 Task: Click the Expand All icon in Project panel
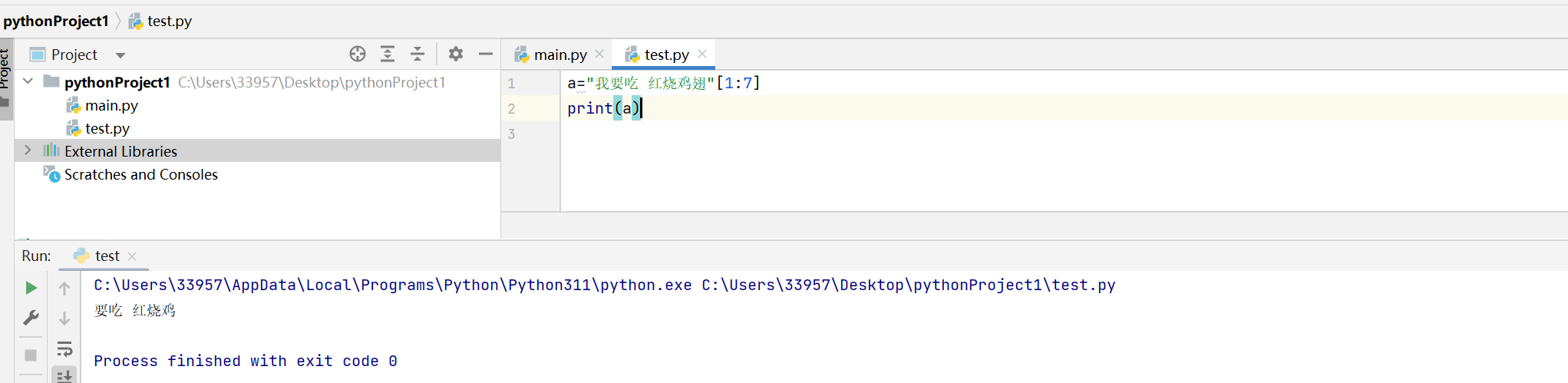pos(388,54)
